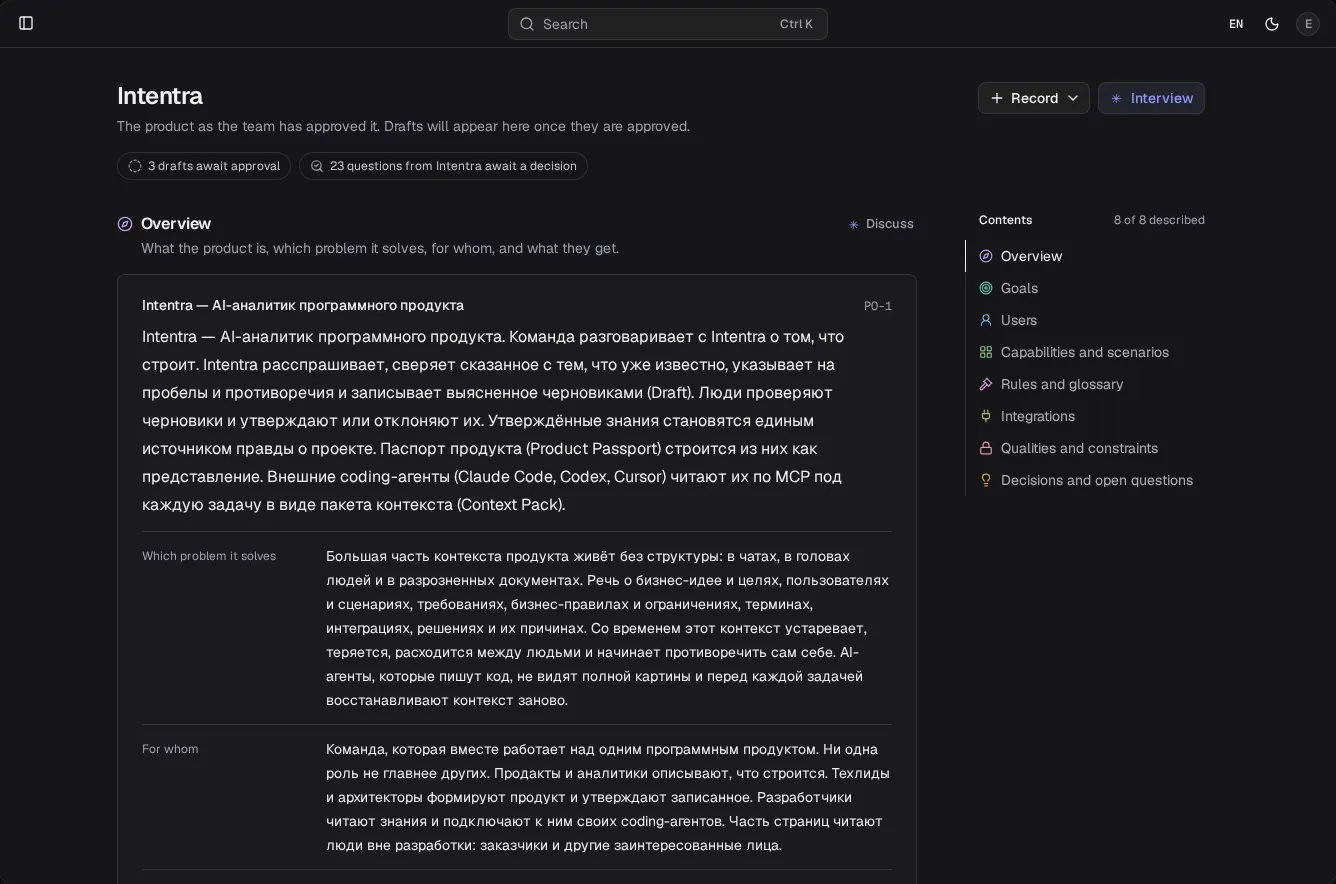
Task: Change language with EN switcher
Action: coord(1236,24)
